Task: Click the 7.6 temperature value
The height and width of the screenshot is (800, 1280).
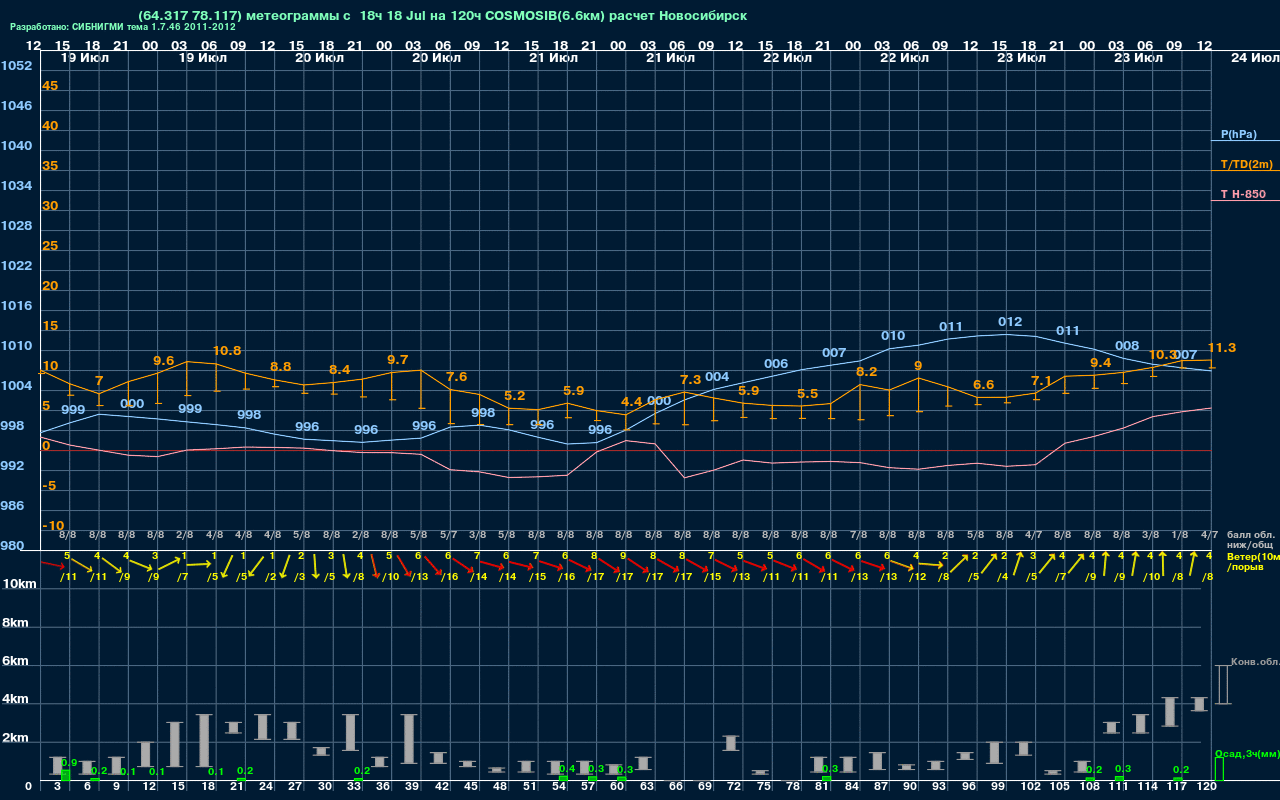Action: [x=456, y=377]
